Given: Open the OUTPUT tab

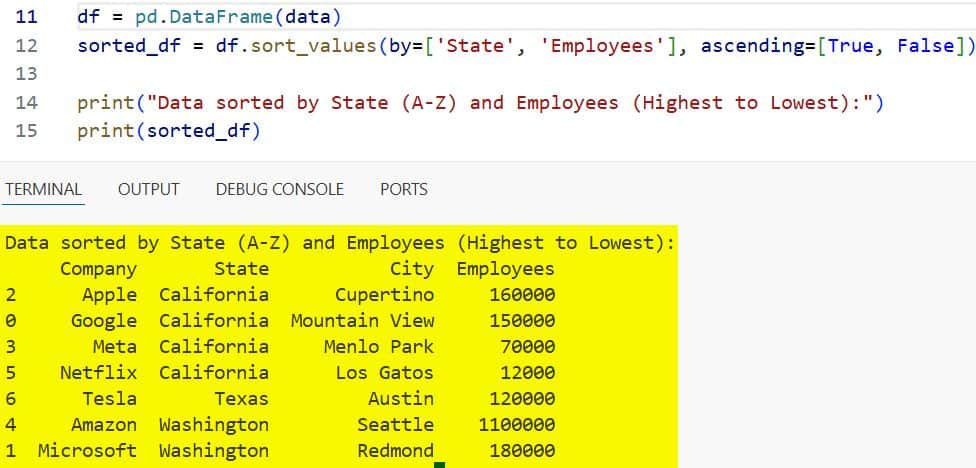Looking at the screenshot, I should click(x=149, y=189).
